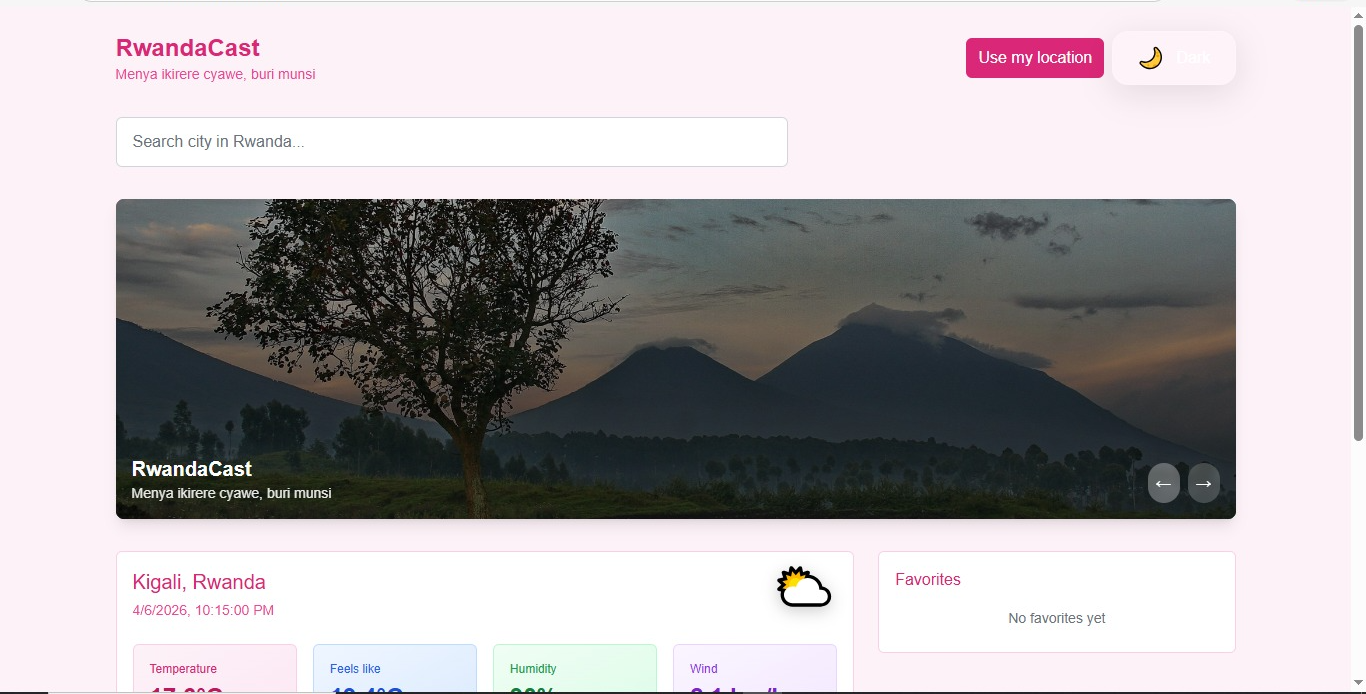Click the Use my location button
Image resolution: width=1366 pixels, height=694 pixels.
coord(1035,58)
